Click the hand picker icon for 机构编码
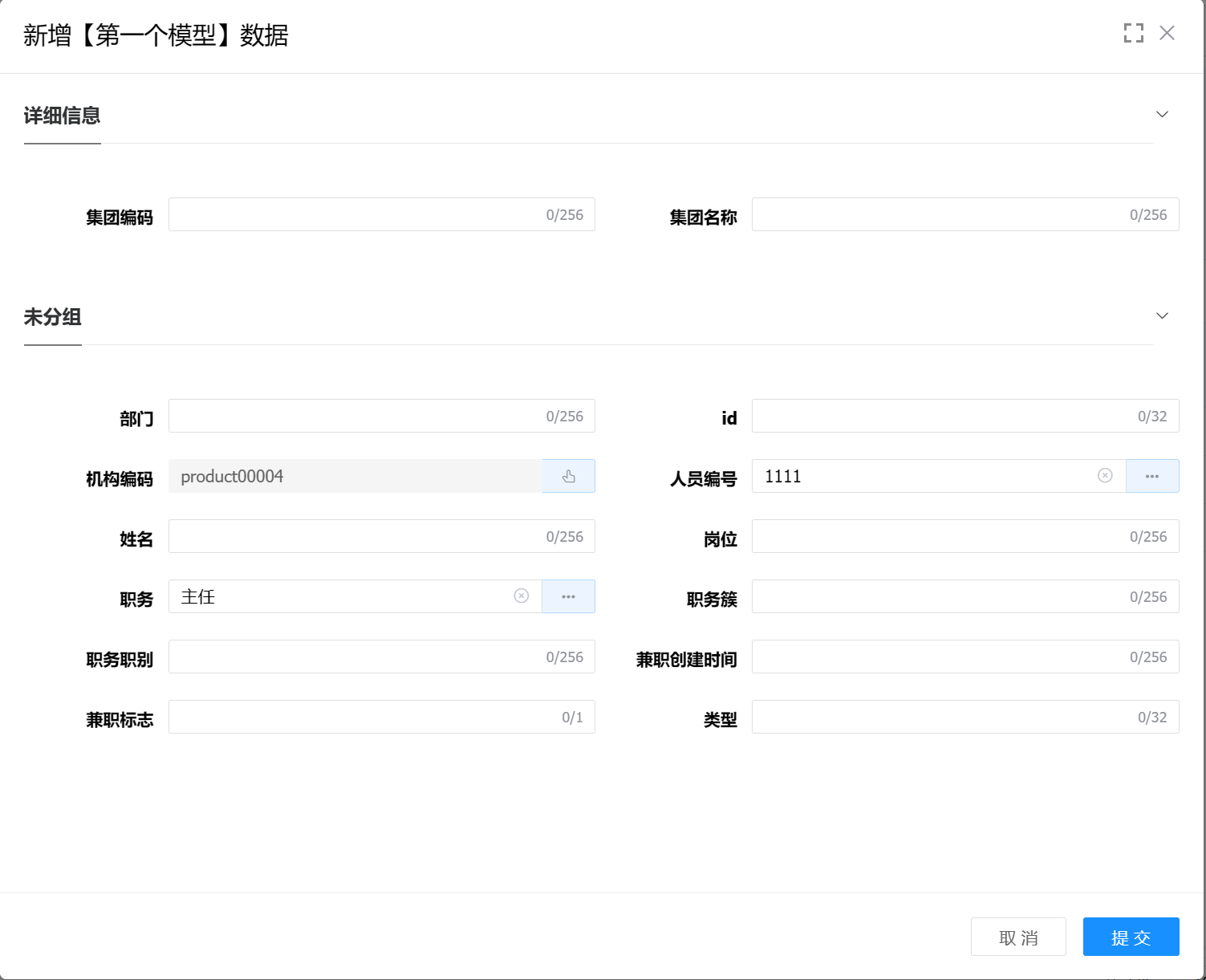The height and width of the screenshot is (980, 1206). coord(568,477)
